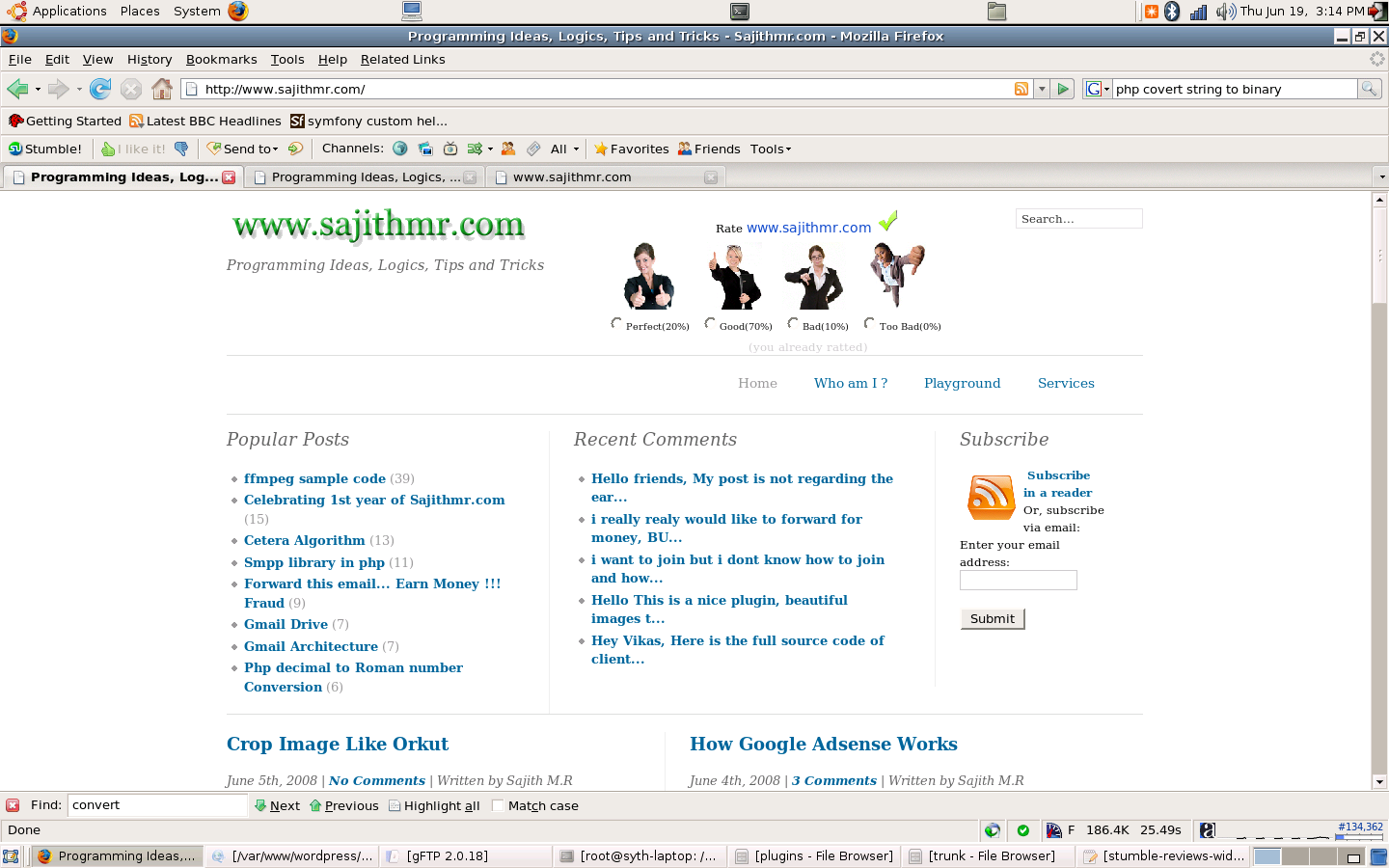Open the StumbleUpon Tools dropdown
This screenshot has height=868, width=1389.
771,149
